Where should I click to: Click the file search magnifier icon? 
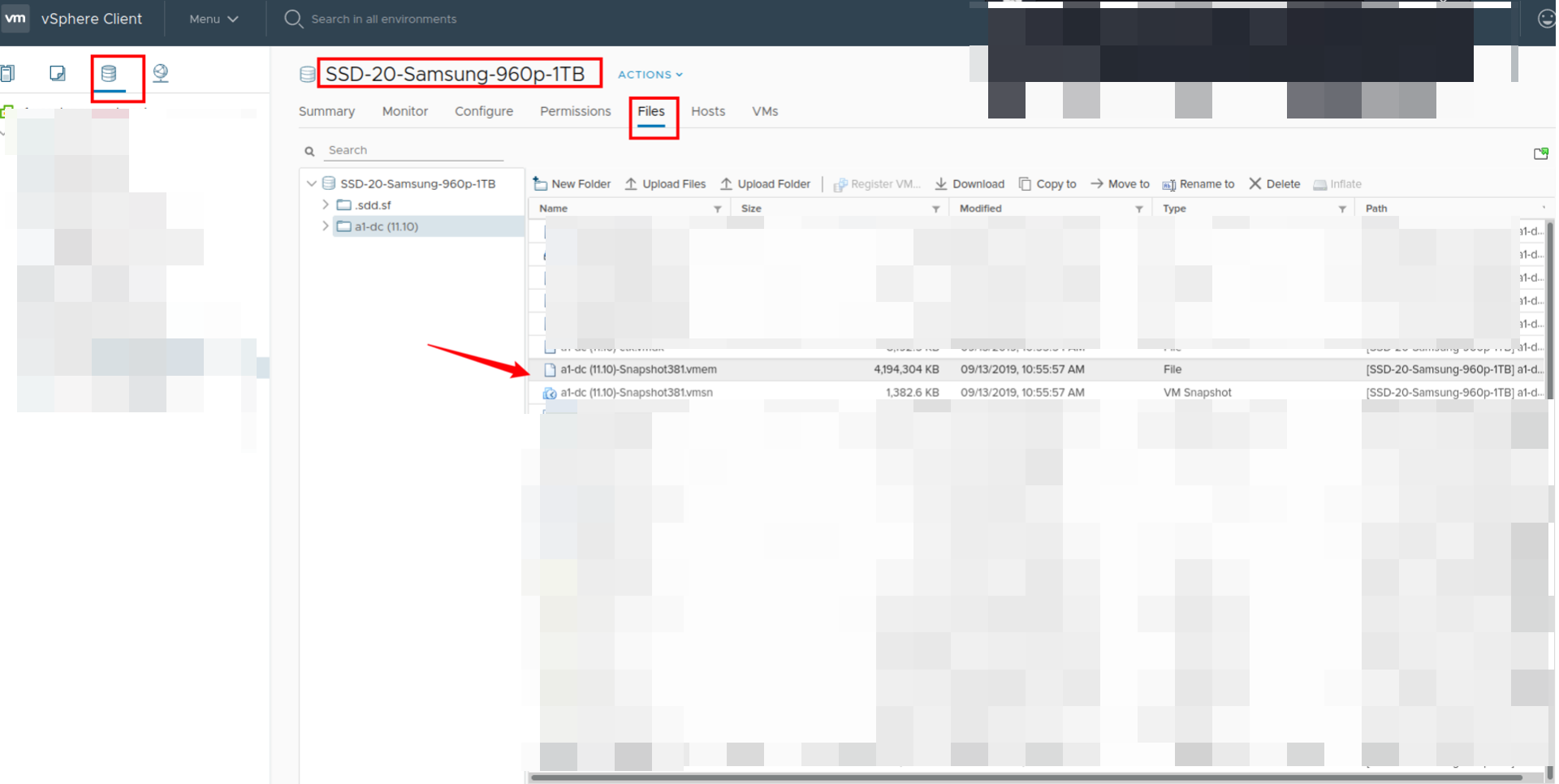click(309, 151)
